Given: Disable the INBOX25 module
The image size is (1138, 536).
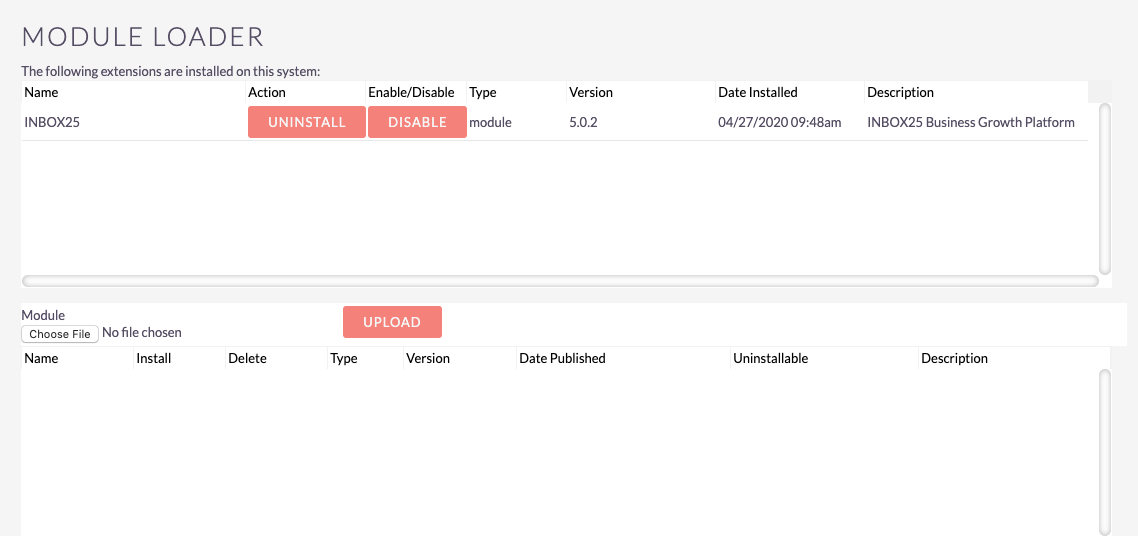Looking at the screenshot, I should click(417, 122).
